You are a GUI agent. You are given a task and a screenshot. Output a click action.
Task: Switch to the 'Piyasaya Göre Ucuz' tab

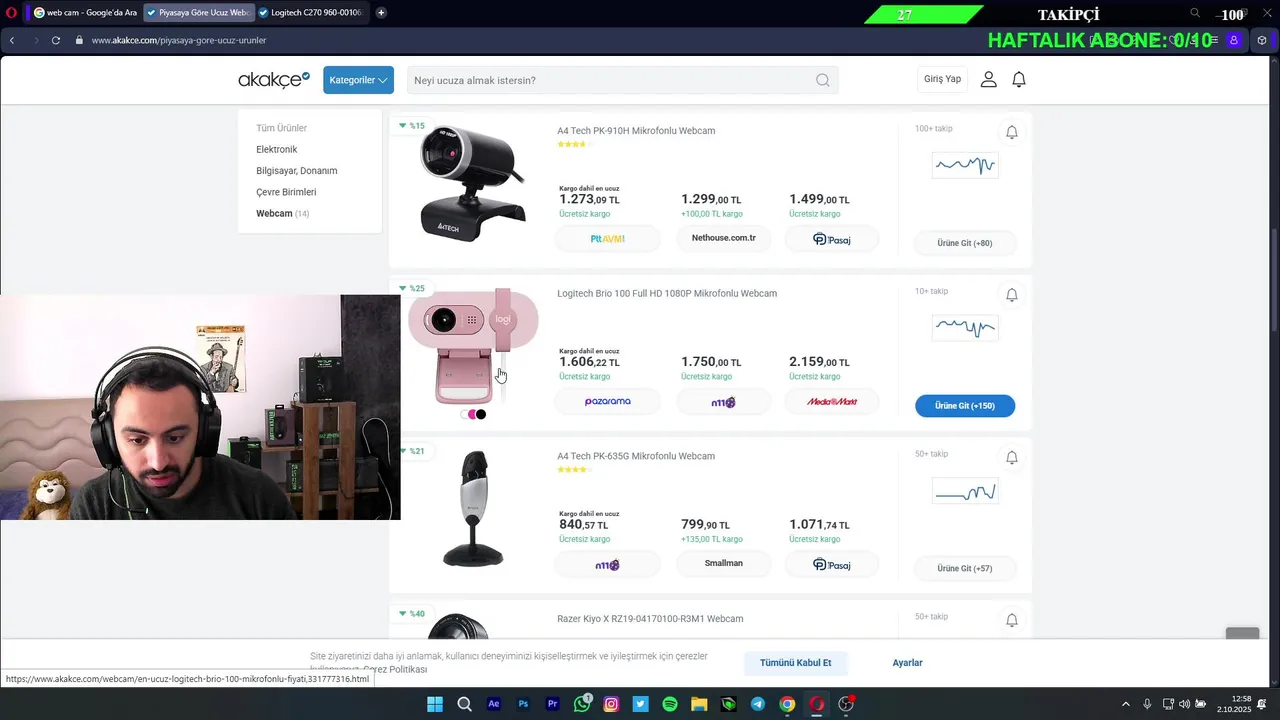[198, 13]
